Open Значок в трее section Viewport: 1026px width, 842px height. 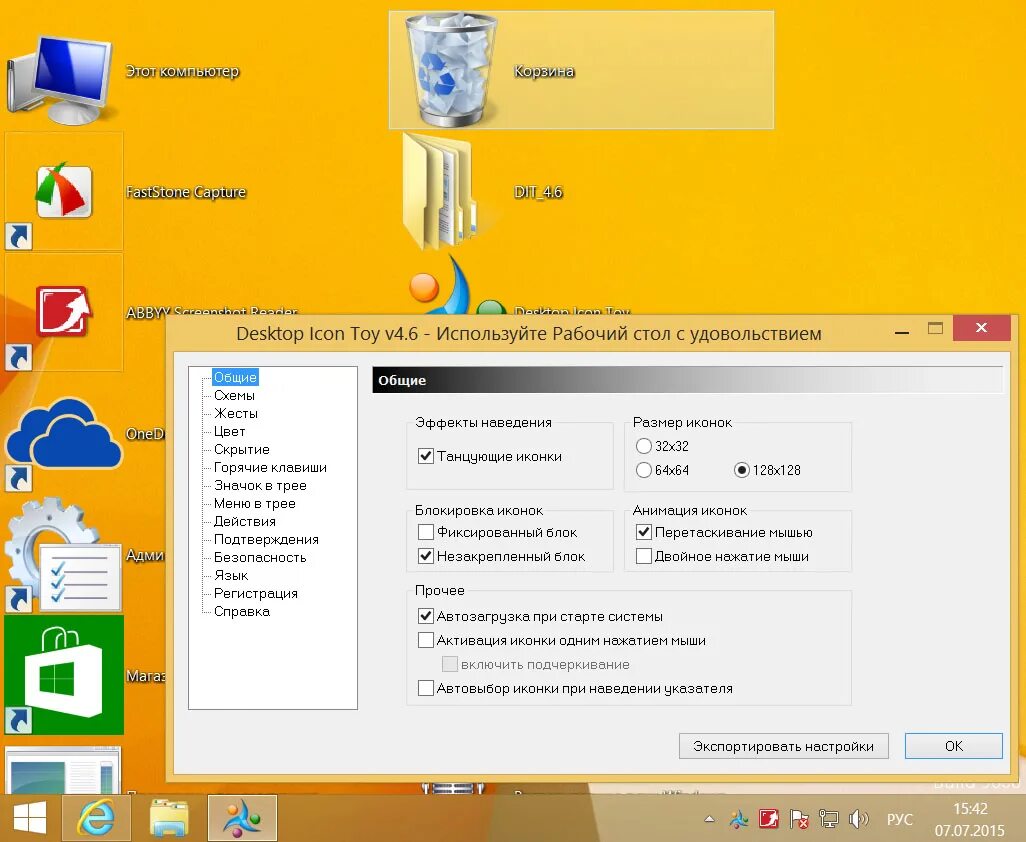(x=260, y=485)
